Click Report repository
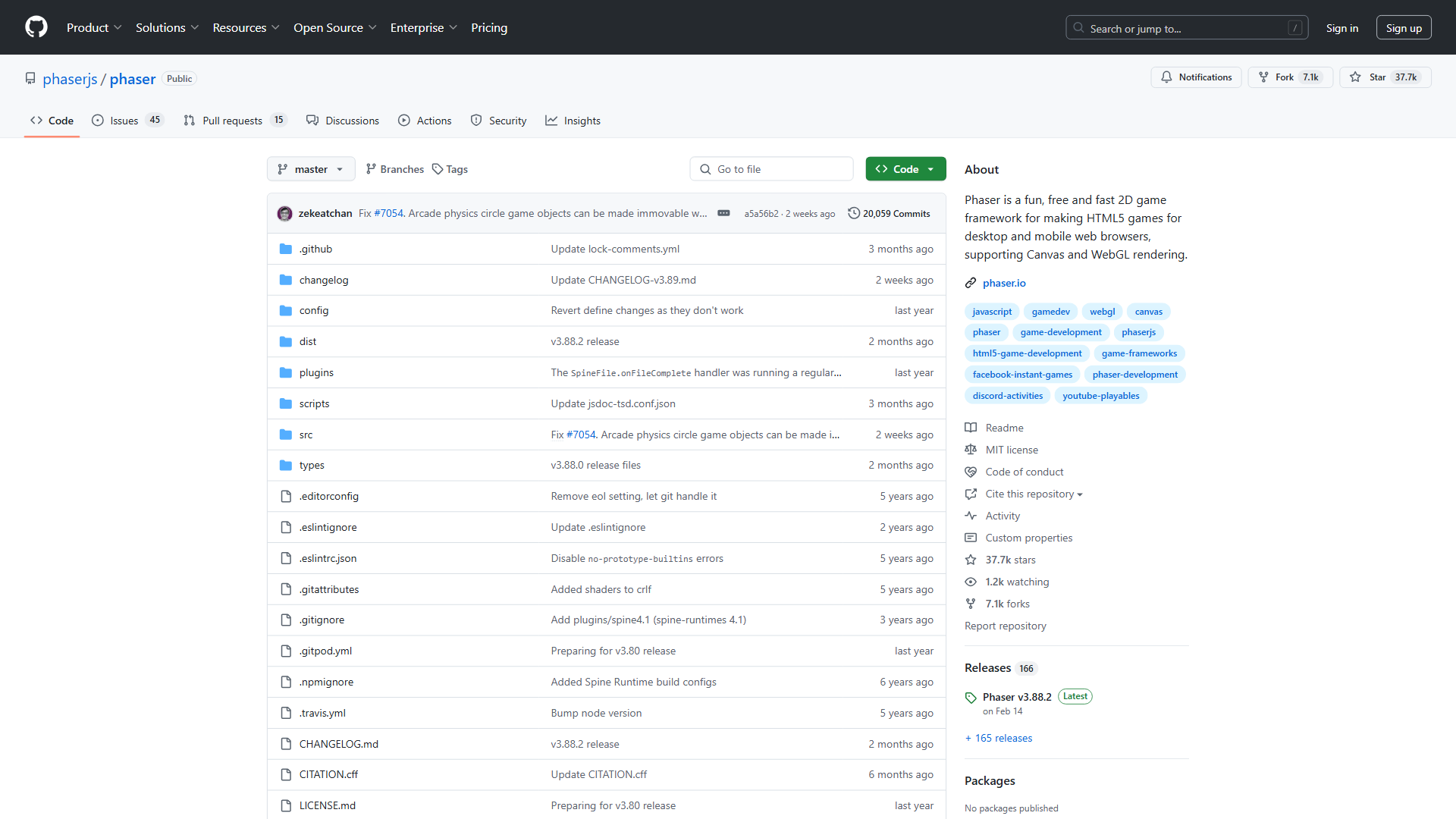This screenshot has height=819, width=1456. point(1005,626)
